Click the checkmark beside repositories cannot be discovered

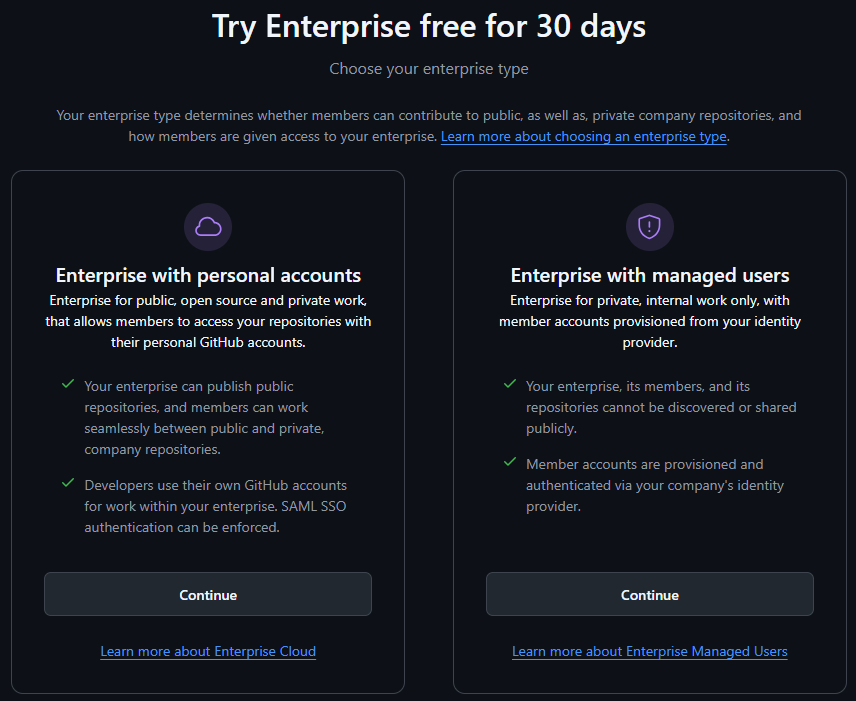tap(510, 384)
